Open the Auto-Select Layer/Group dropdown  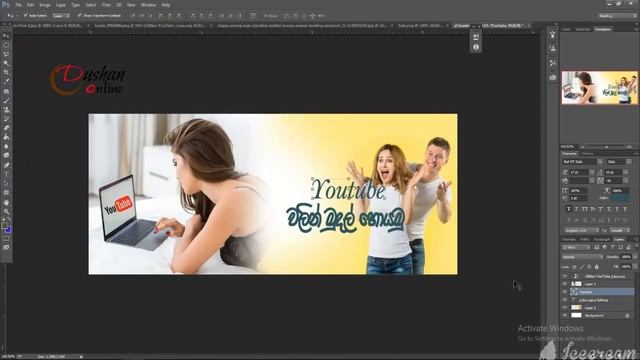pos(61,16)
